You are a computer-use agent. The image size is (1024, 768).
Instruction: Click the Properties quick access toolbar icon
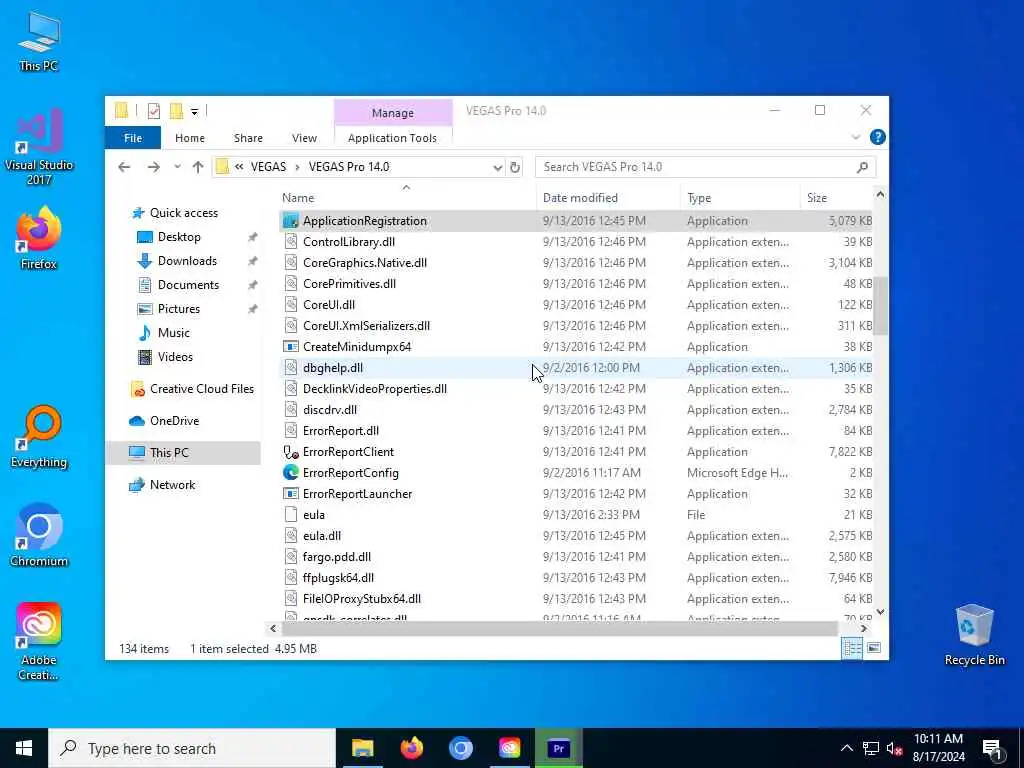click(x=153, y=111)
